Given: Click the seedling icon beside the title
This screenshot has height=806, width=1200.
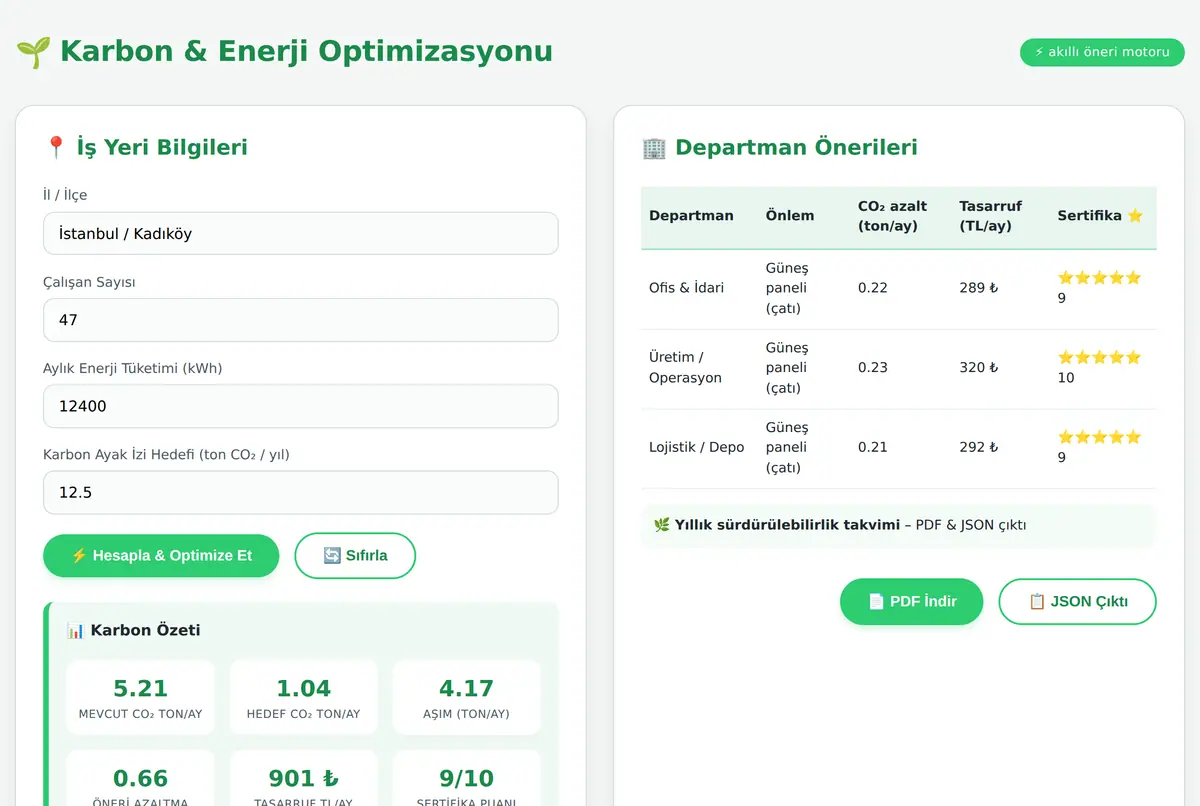Looking at the screenshot, I should (33, 52).
